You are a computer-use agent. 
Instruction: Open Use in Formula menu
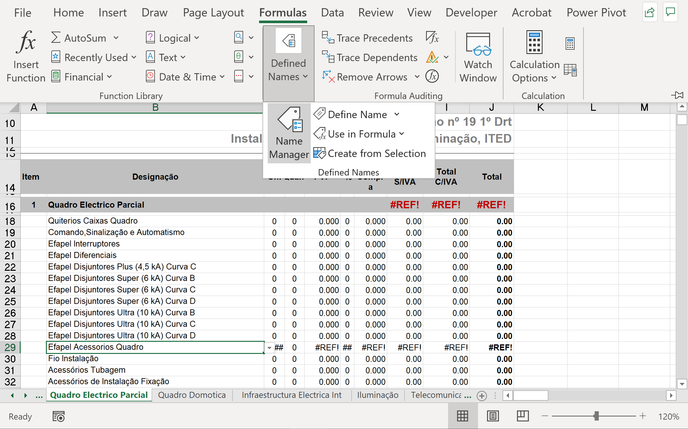point(359,134)
